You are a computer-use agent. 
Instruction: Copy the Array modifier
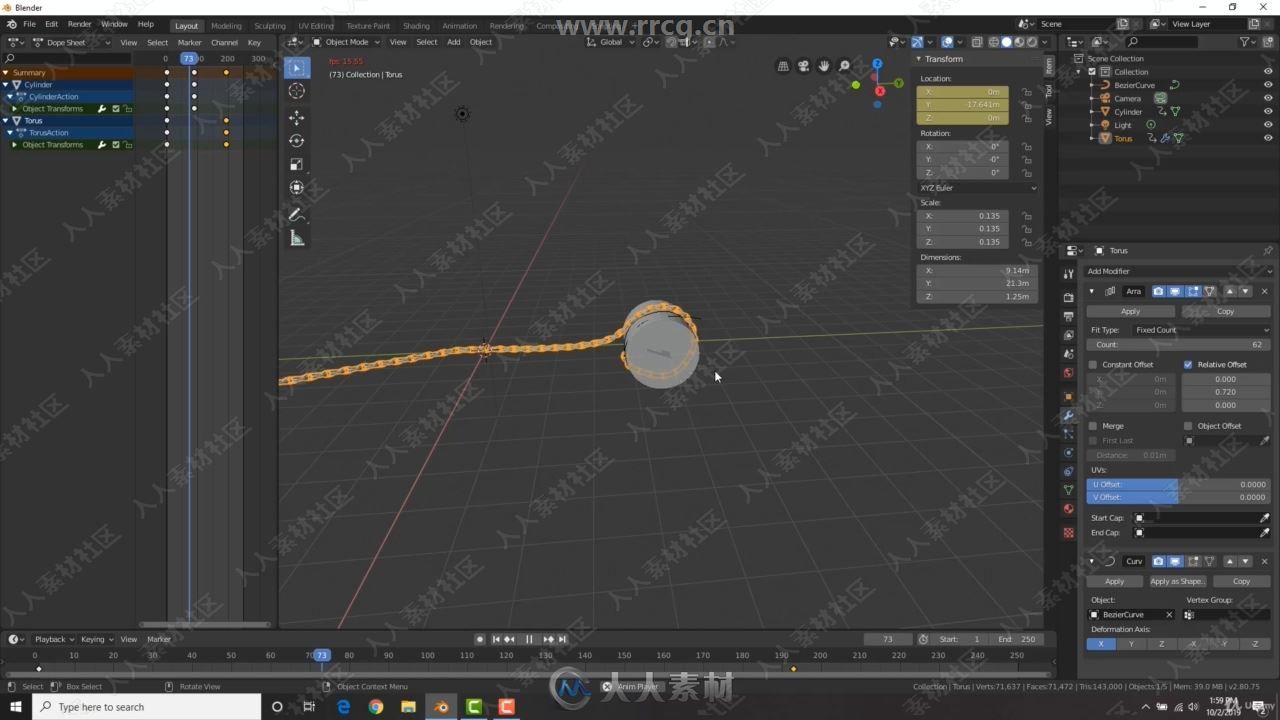click(1225, 311)
